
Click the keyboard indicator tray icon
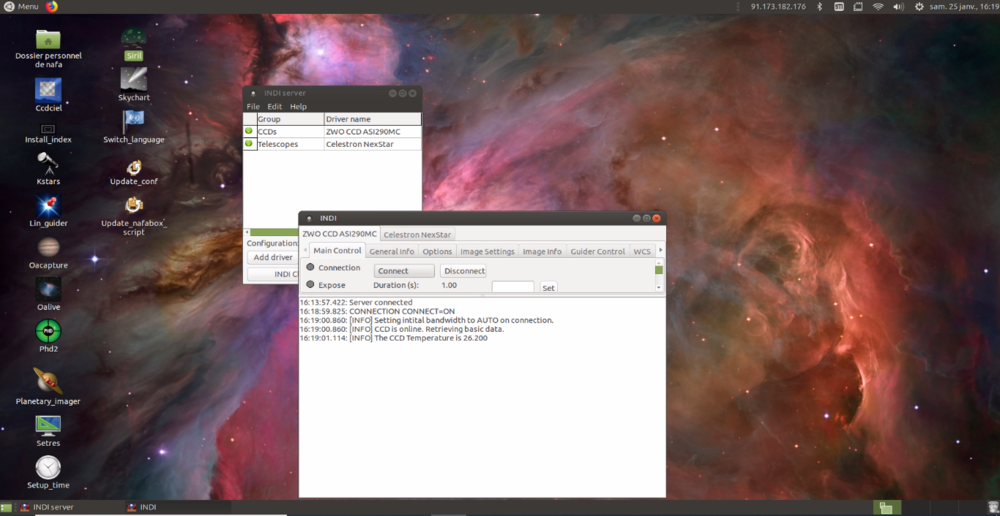coord(839,6)
